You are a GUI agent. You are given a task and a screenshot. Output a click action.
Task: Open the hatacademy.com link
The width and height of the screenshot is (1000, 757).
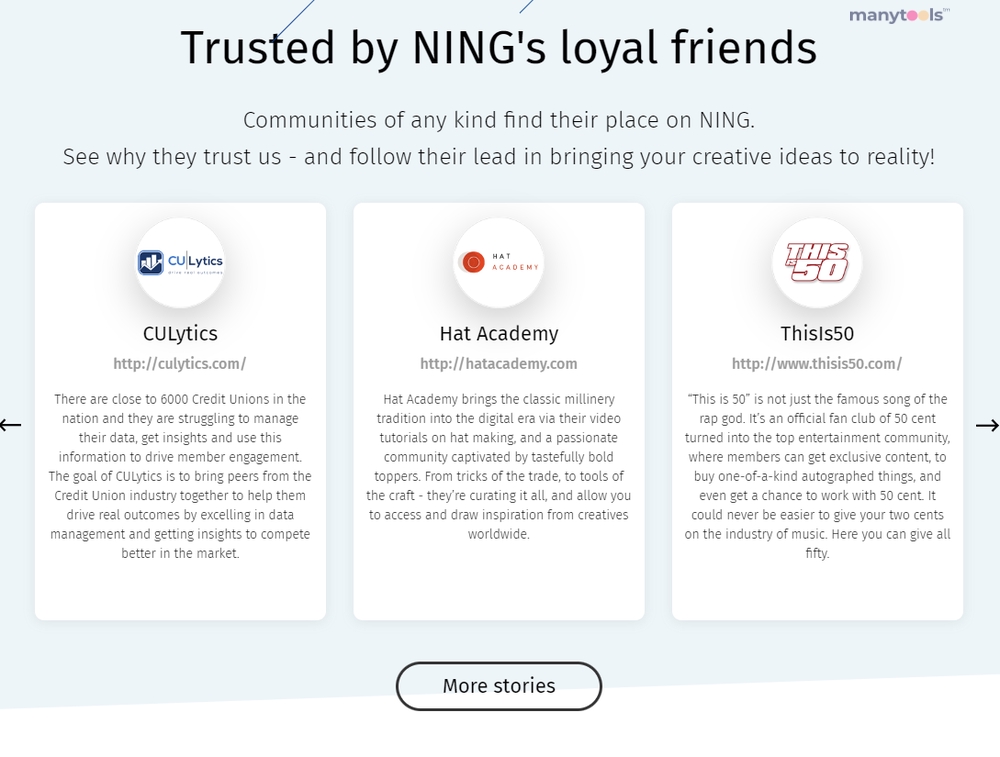tap(499, 364)
